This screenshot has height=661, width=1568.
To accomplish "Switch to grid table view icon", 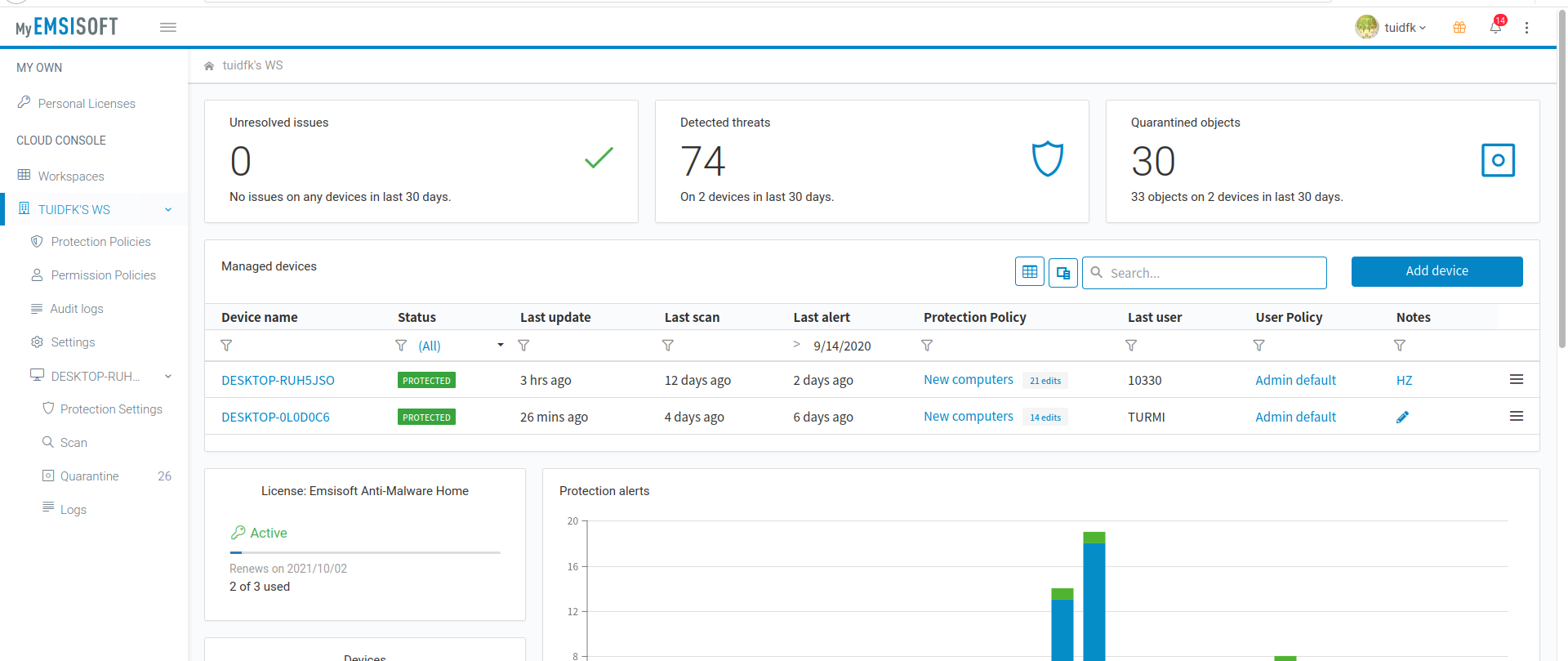I will (1030, 272).
